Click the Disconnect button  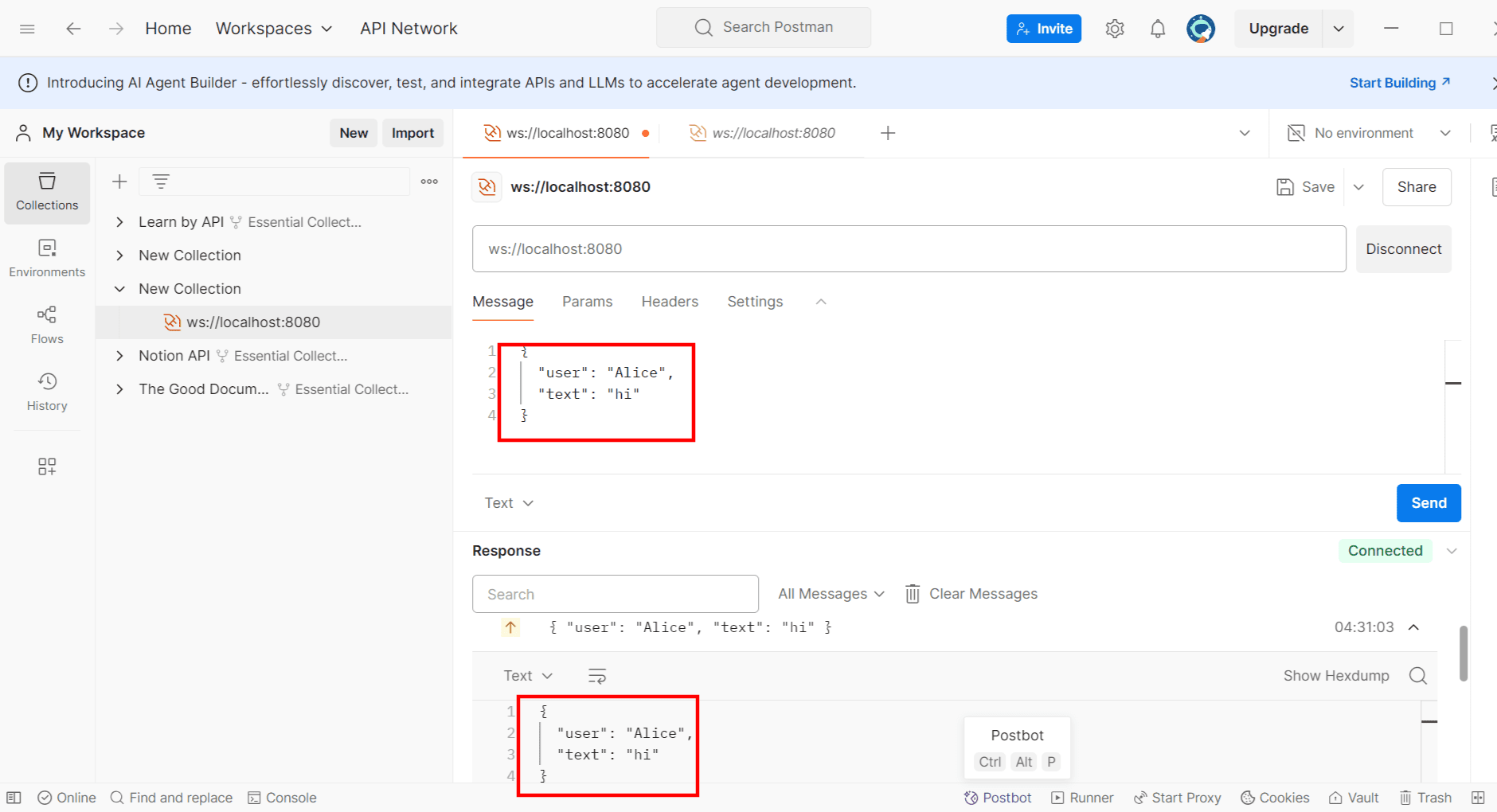[1403, 248]
